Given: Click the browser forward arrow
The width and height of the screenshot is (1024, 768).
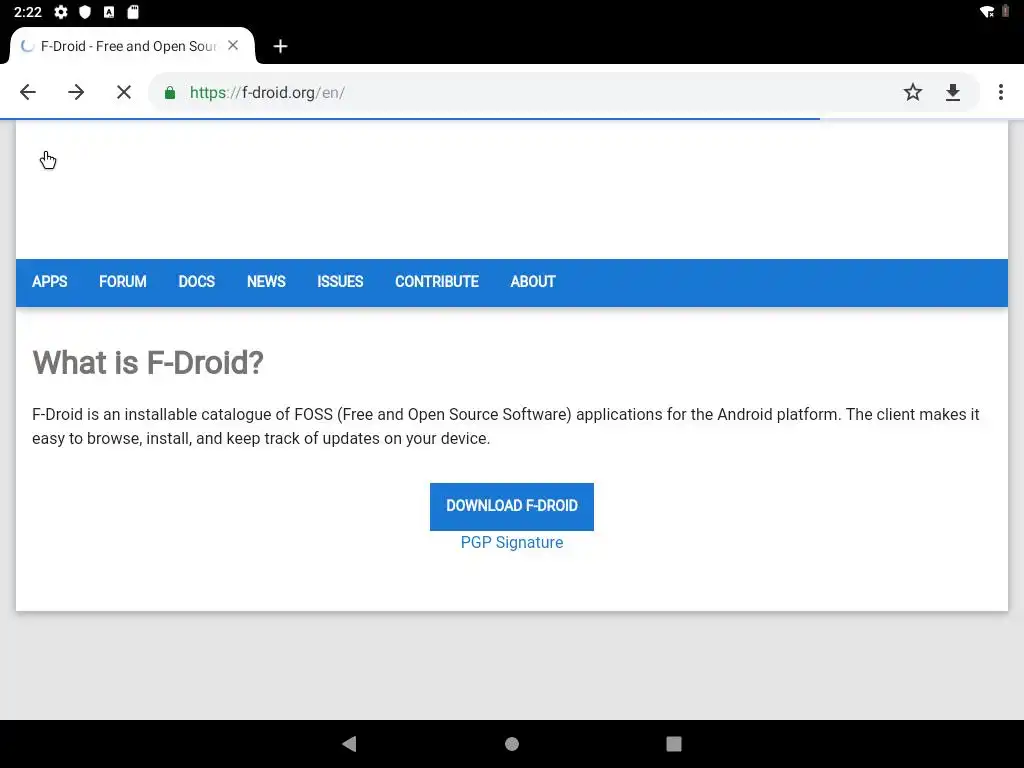Looking at the screenshot, I should tap(76, 92).
